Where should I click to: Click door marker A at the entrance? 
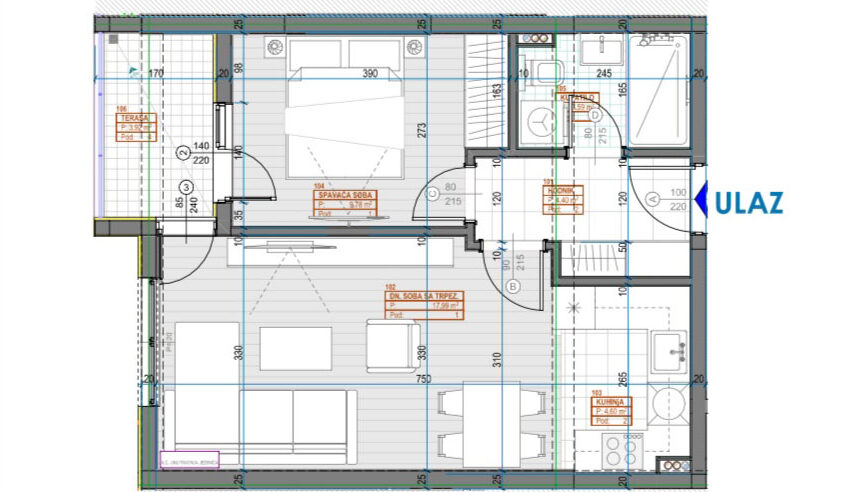click(x=653, y=198)
